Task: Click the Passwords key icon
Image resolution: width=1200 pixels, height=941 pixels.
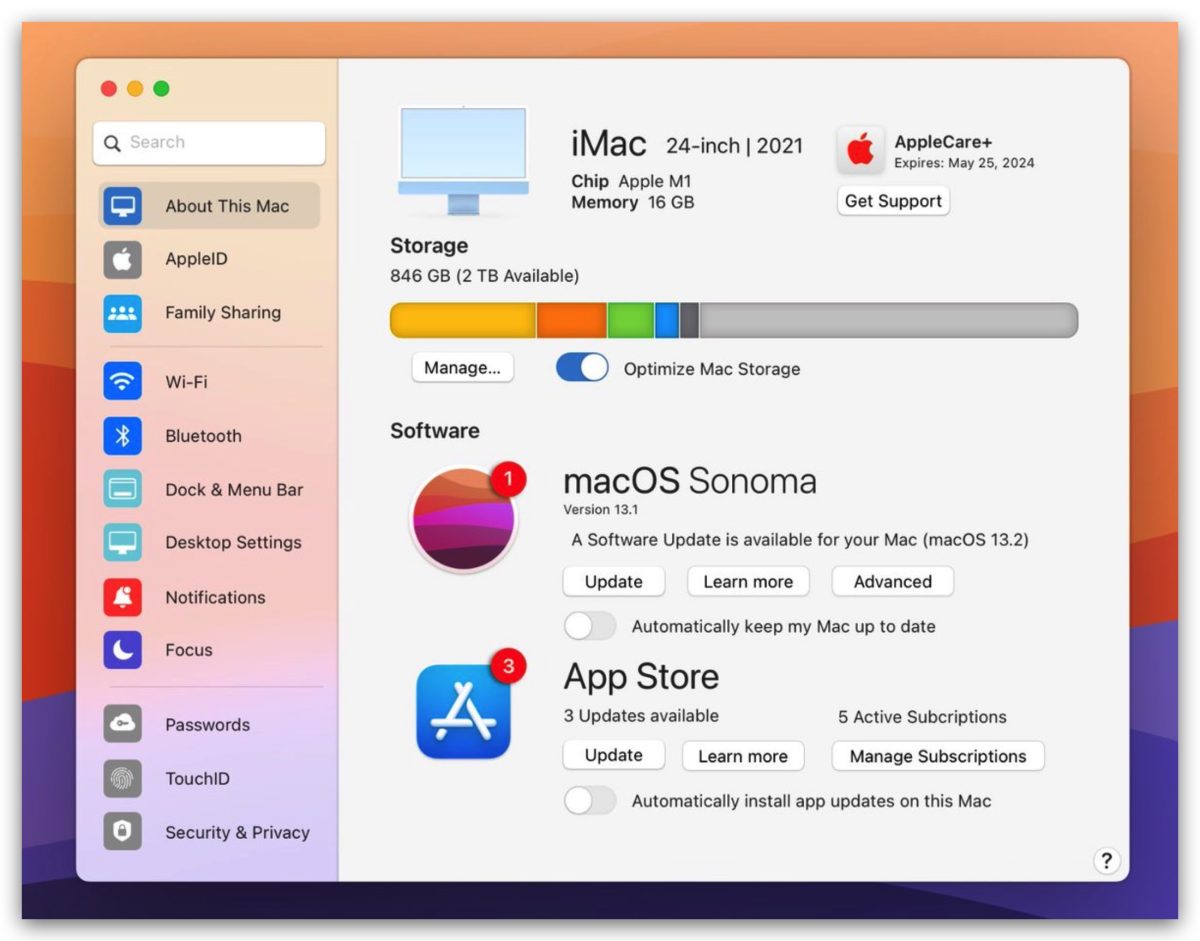Action: click(123, 724)
